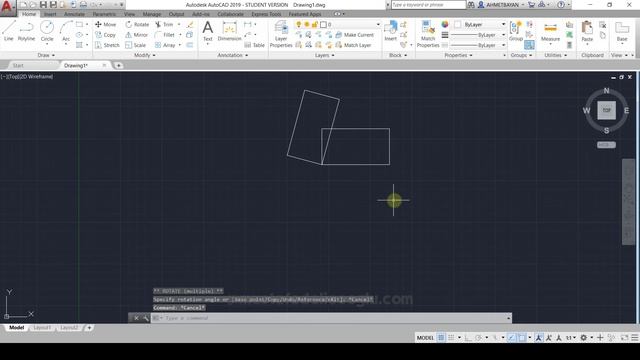Add a new layout with plus button
Viewport: 640px width, 360px height.
(89, 327)
